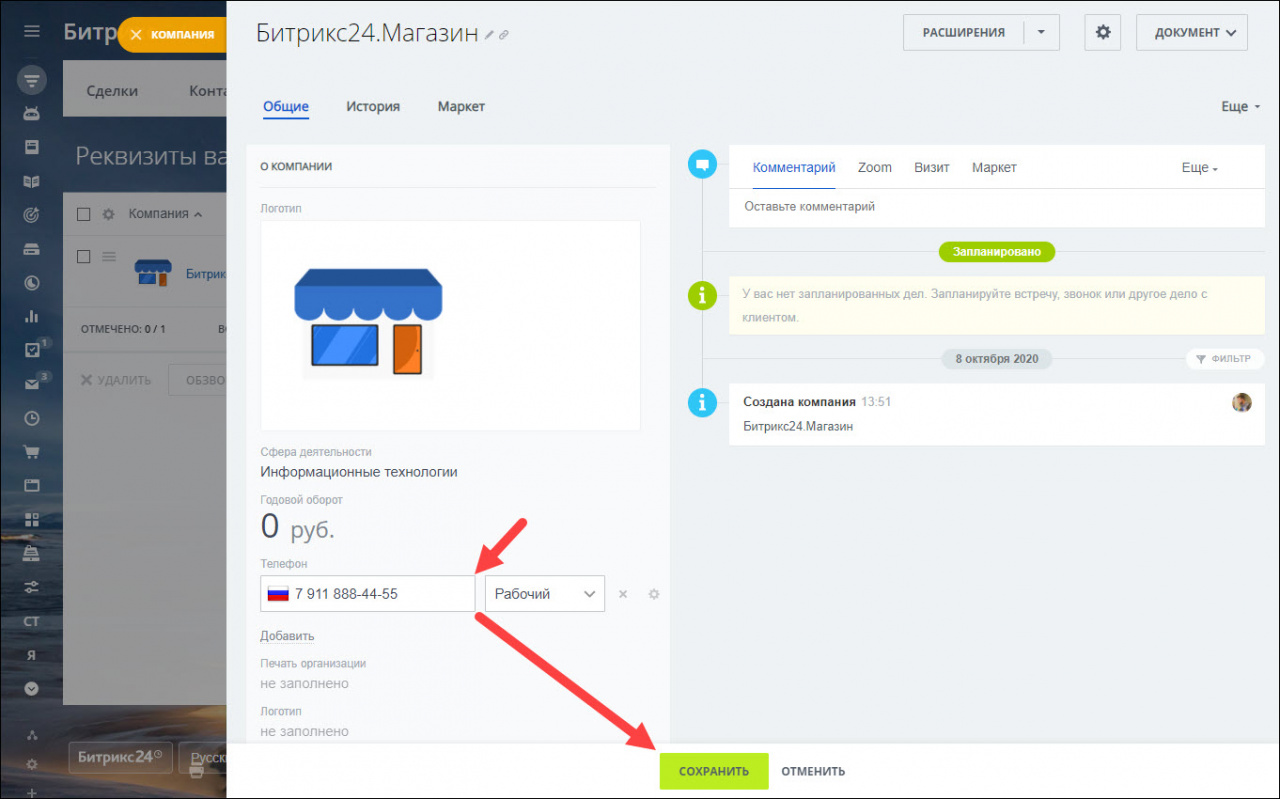Open row actions menu for the Битрикс row
This screenshot has height=799, width=1280.
click(x=109, y=256)
